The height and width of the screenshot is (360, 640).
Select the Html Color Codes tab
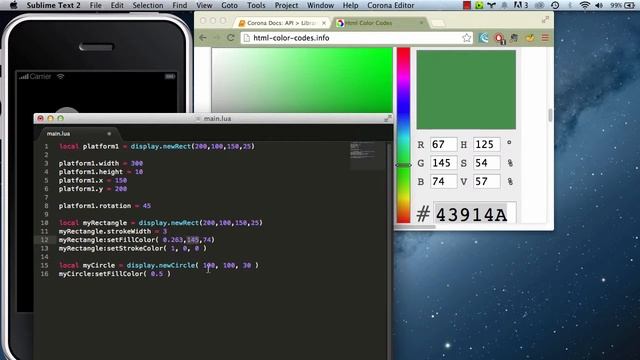click(x=380, y=23)
